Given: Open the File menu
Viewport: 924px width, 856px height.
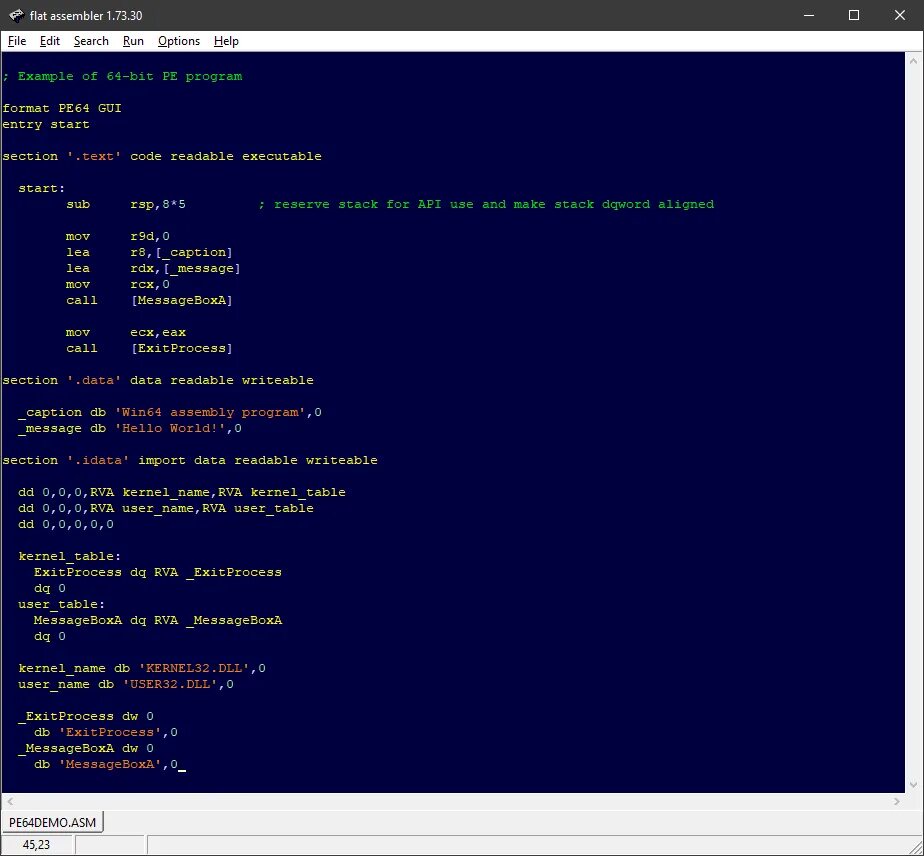Looking at the screenshot, I should pos(16,41).
